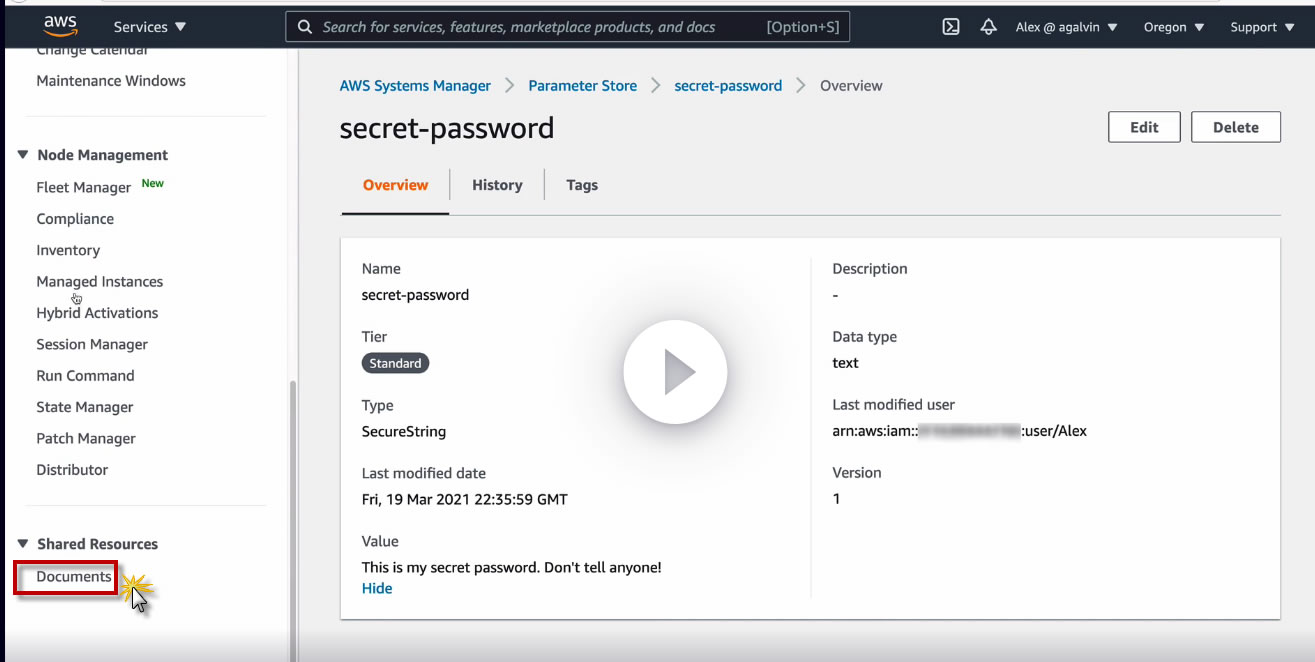Image resolution: width=1315 pixels, height=662 pixels.
Task: Play the video overlay button
Action: (675, 372)
